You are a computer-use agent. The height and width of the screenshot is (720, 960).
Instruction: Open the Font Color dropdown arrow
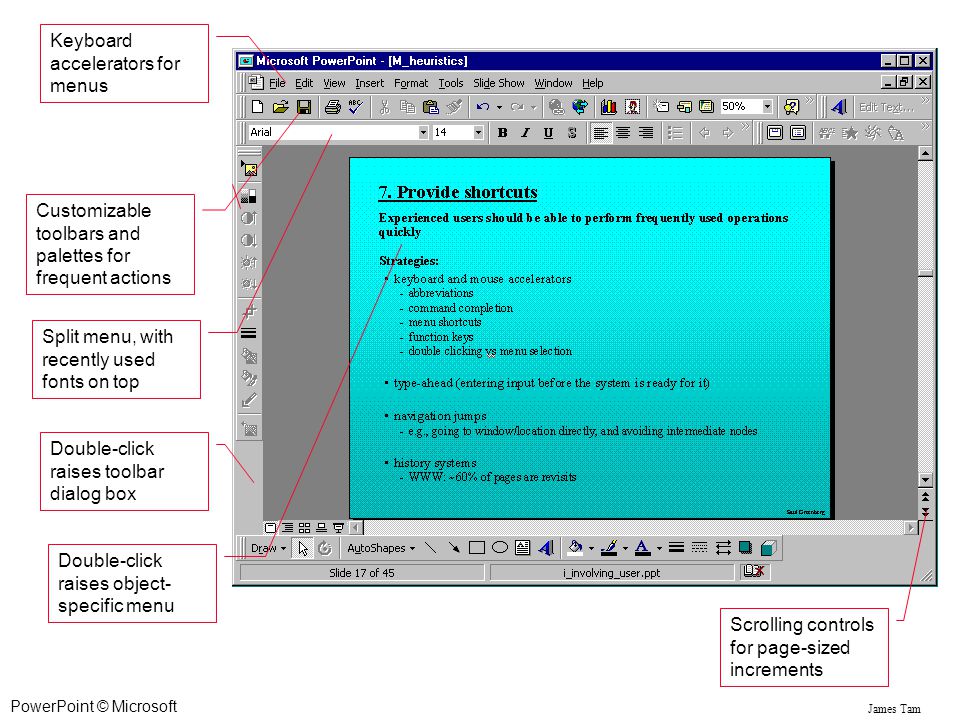click(659, 549)
